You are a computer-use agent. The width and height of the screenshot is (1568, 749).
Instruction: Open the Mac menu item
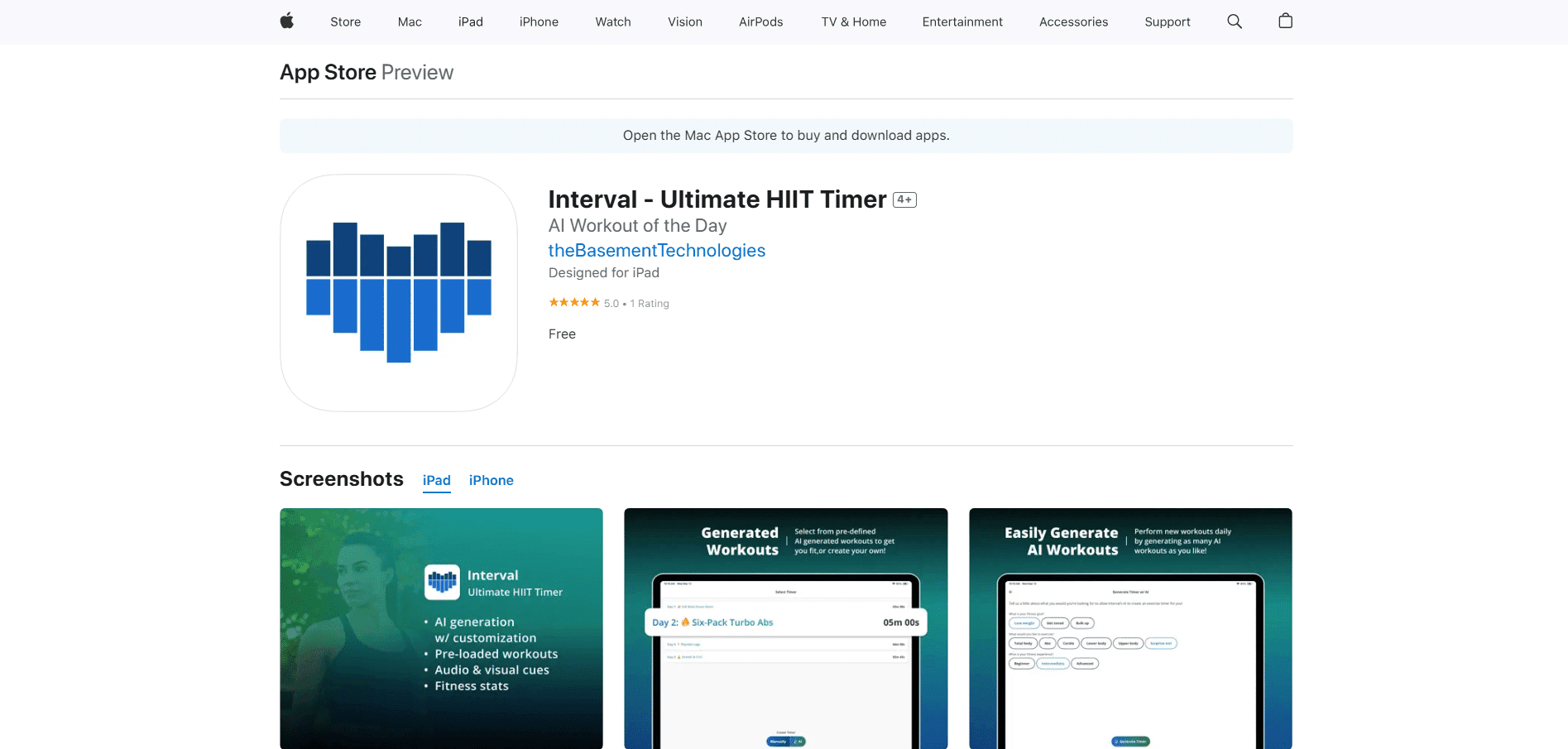(409, 22)
